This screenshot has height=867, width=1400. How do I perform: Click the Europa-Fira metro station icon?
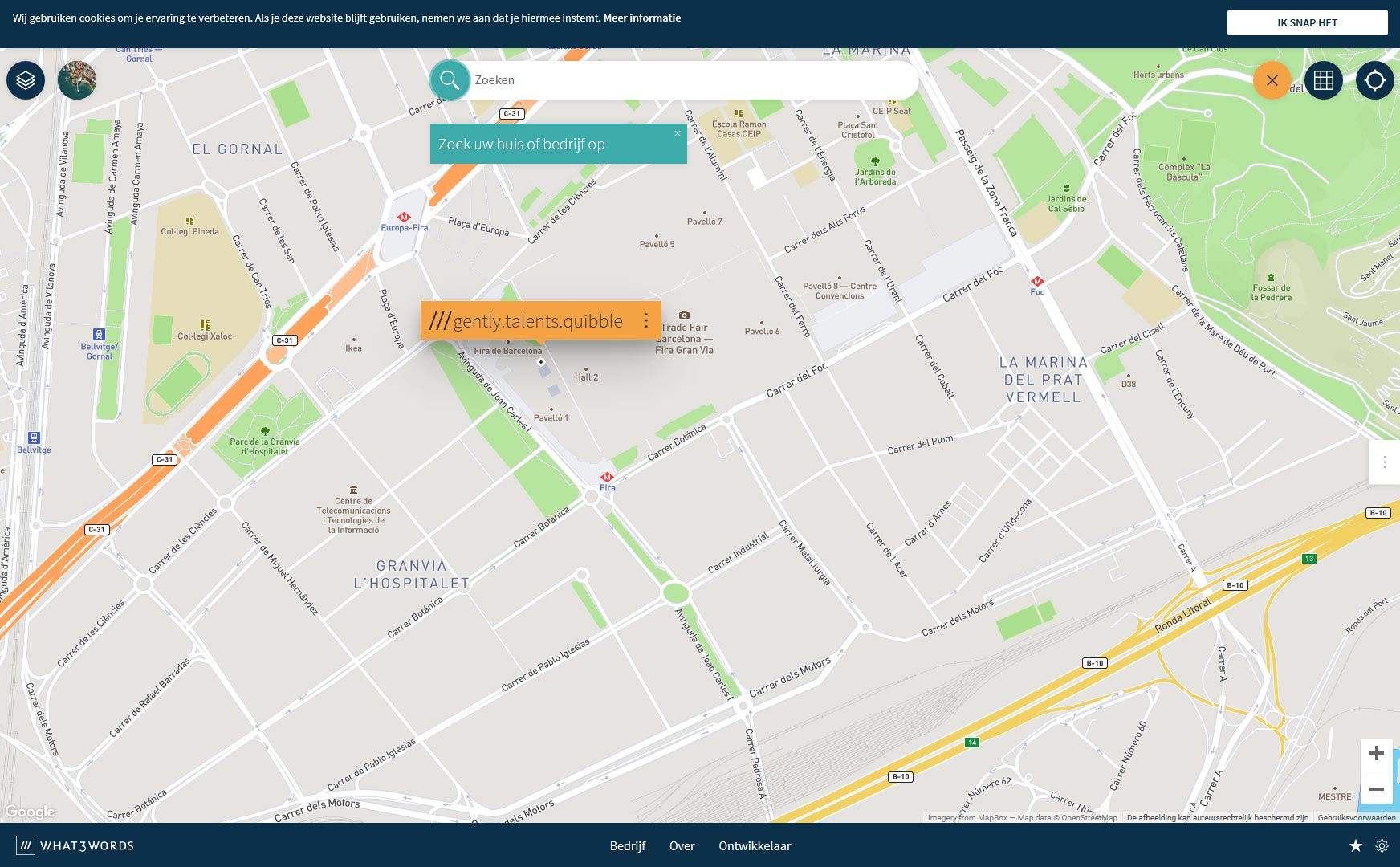(405, 217)
